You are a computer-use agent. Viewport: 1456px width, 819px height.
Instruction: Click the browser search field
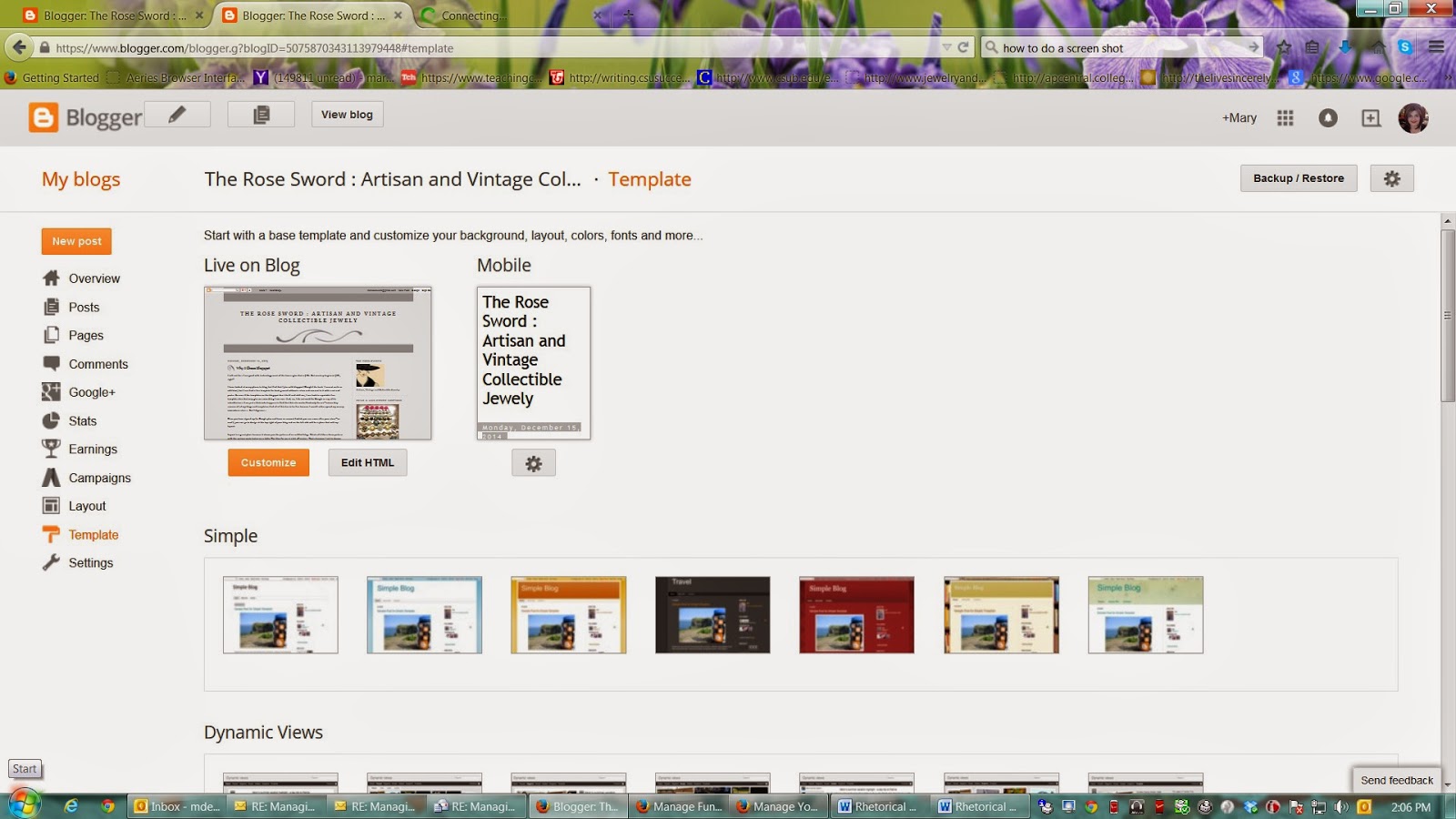click(x=1121, y=47)
